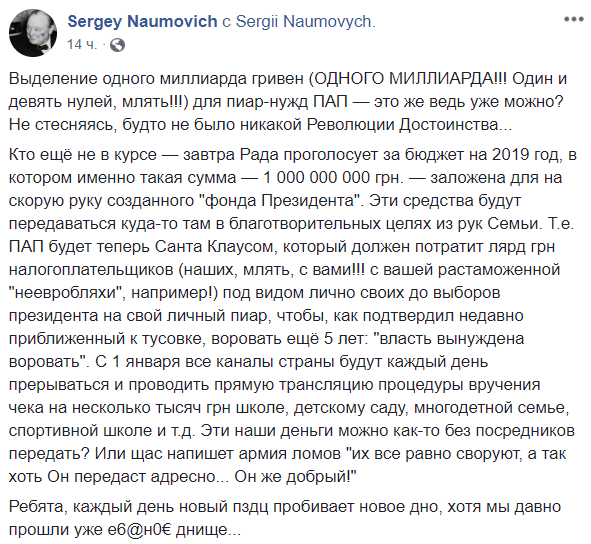Open the post options three-dot menu
591x544 pixels.
pyautogui.click(x=574, y=20)
